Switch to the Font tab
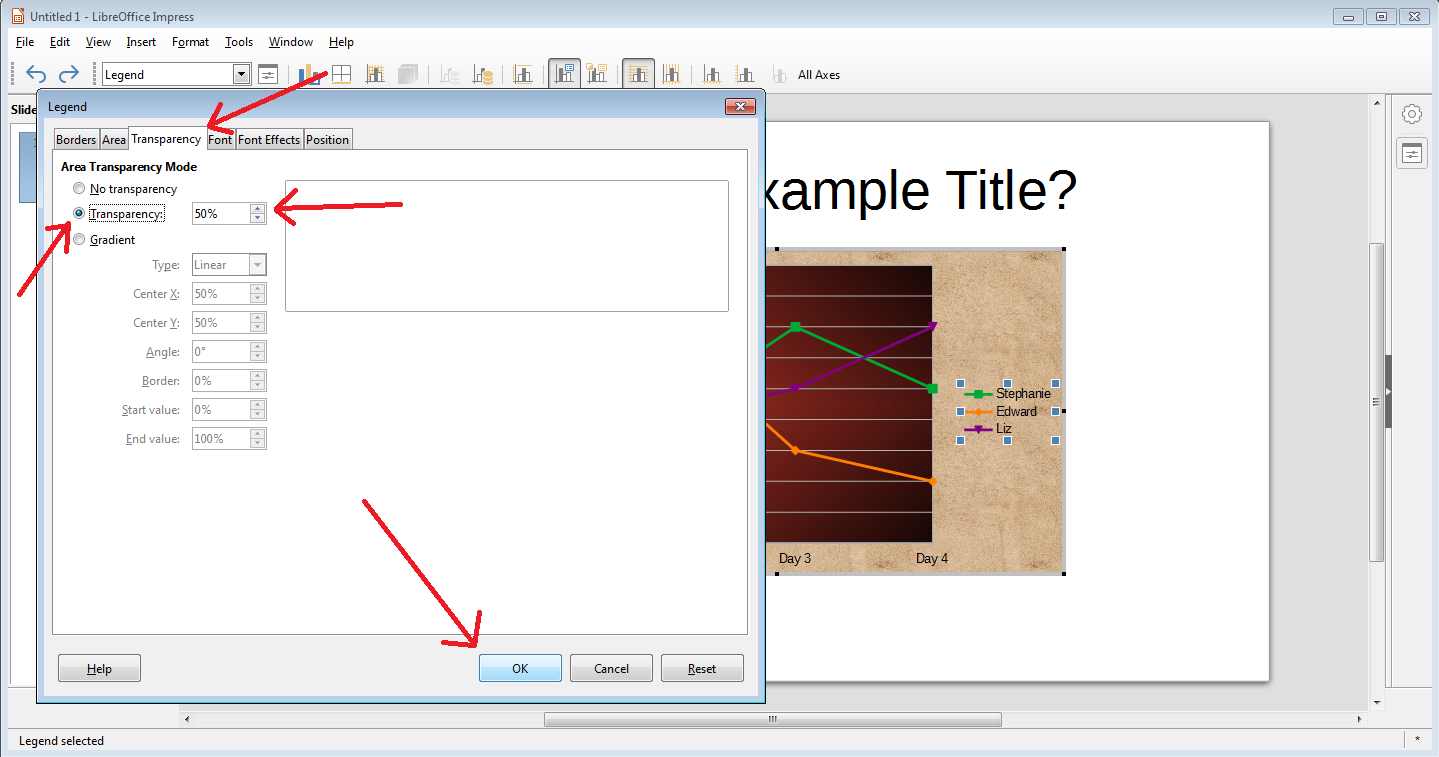 tap(220, 140)
